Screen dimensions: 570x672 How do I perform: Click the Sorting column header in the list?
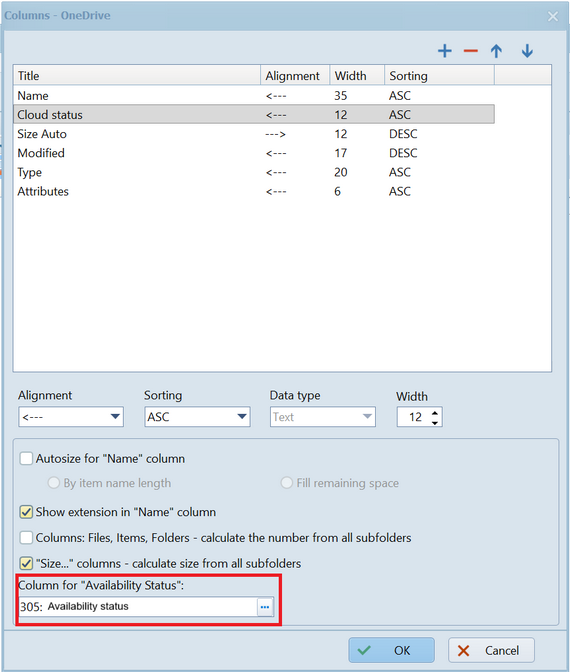point(439,75)
